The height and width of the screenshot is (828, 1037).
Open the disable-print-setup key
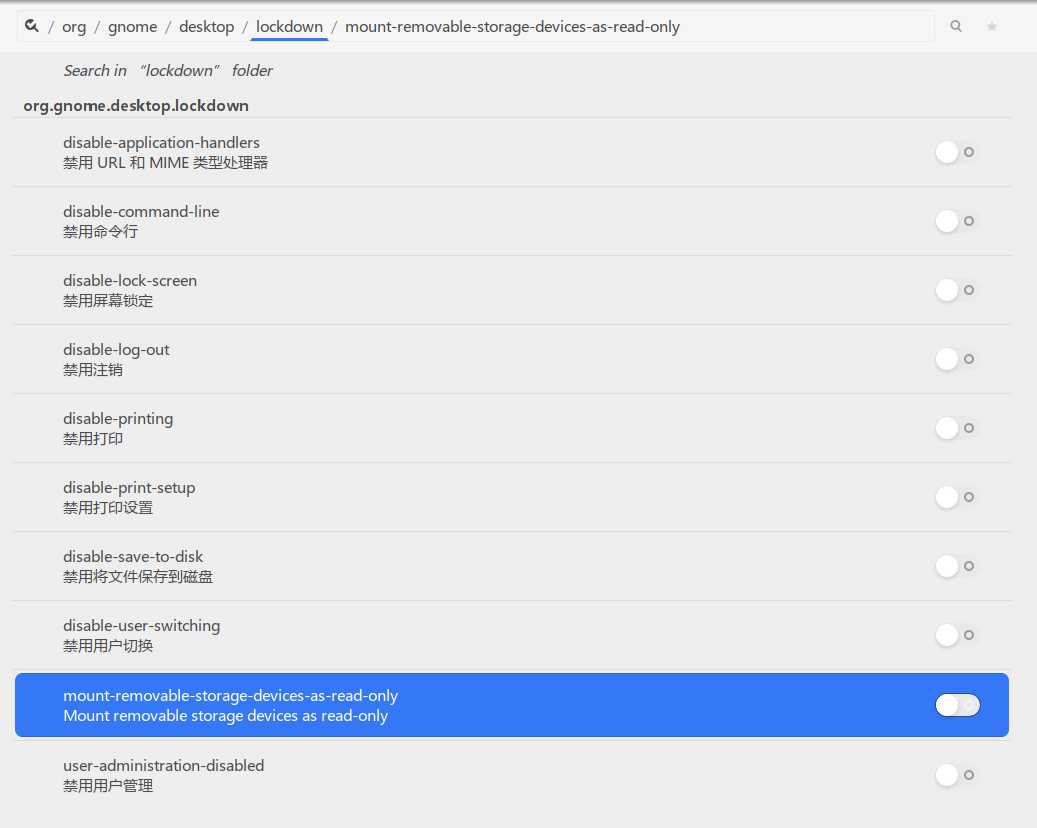pyautogui.click(x=512, y=497)
